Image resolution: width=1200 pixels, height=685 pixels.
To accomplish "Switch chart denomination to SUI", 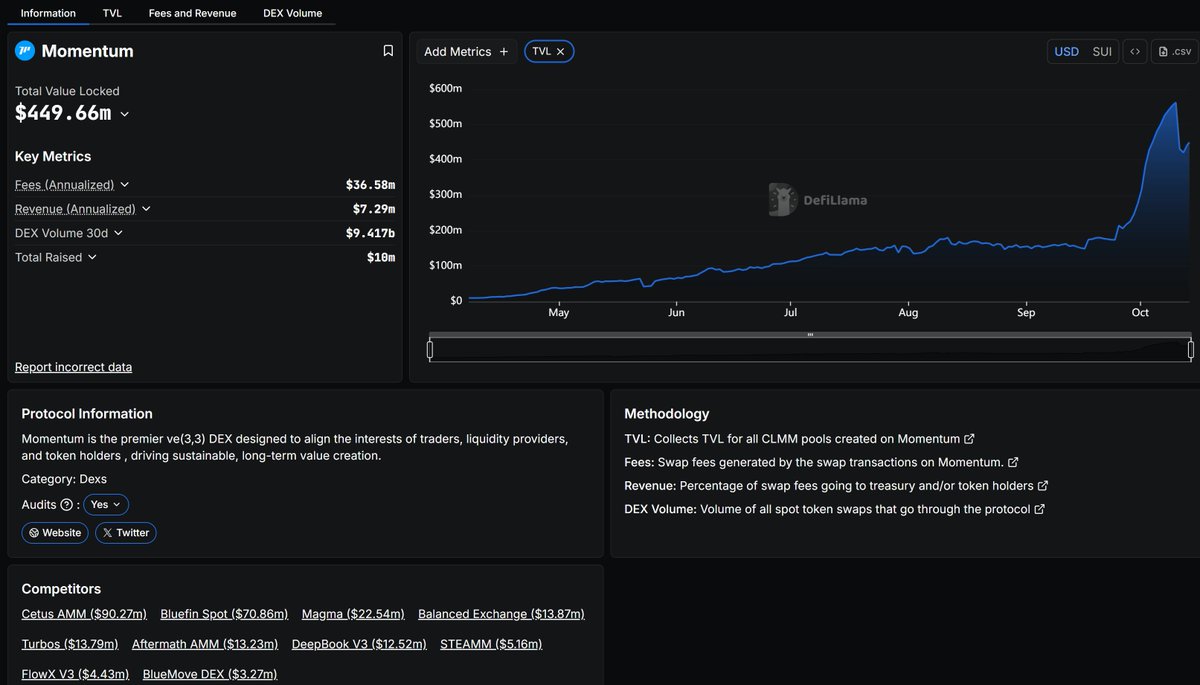I will coord(1102,52).
